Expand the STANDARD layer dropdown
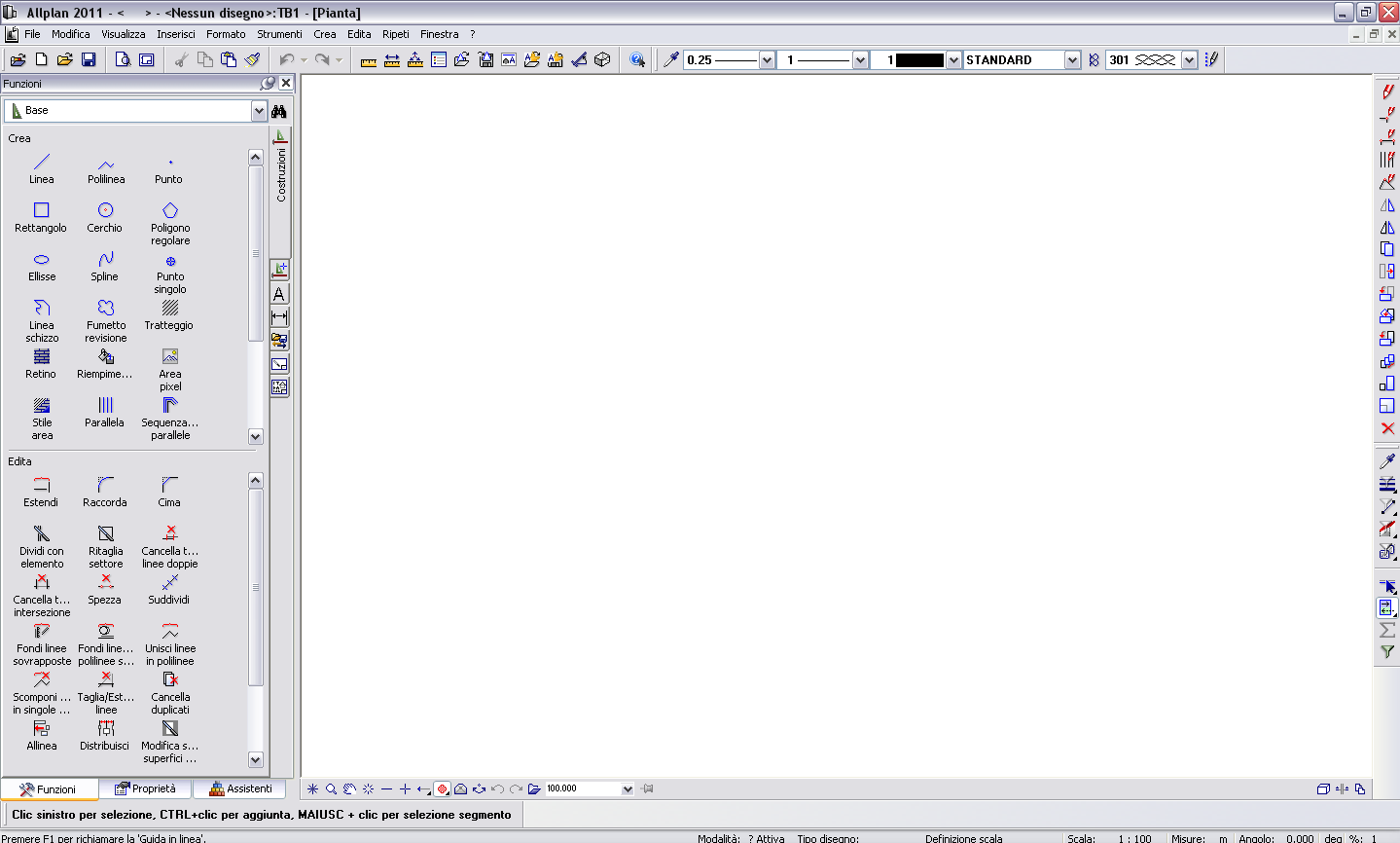This screenshot has height=843, width=1400. tap(1072, 60)
